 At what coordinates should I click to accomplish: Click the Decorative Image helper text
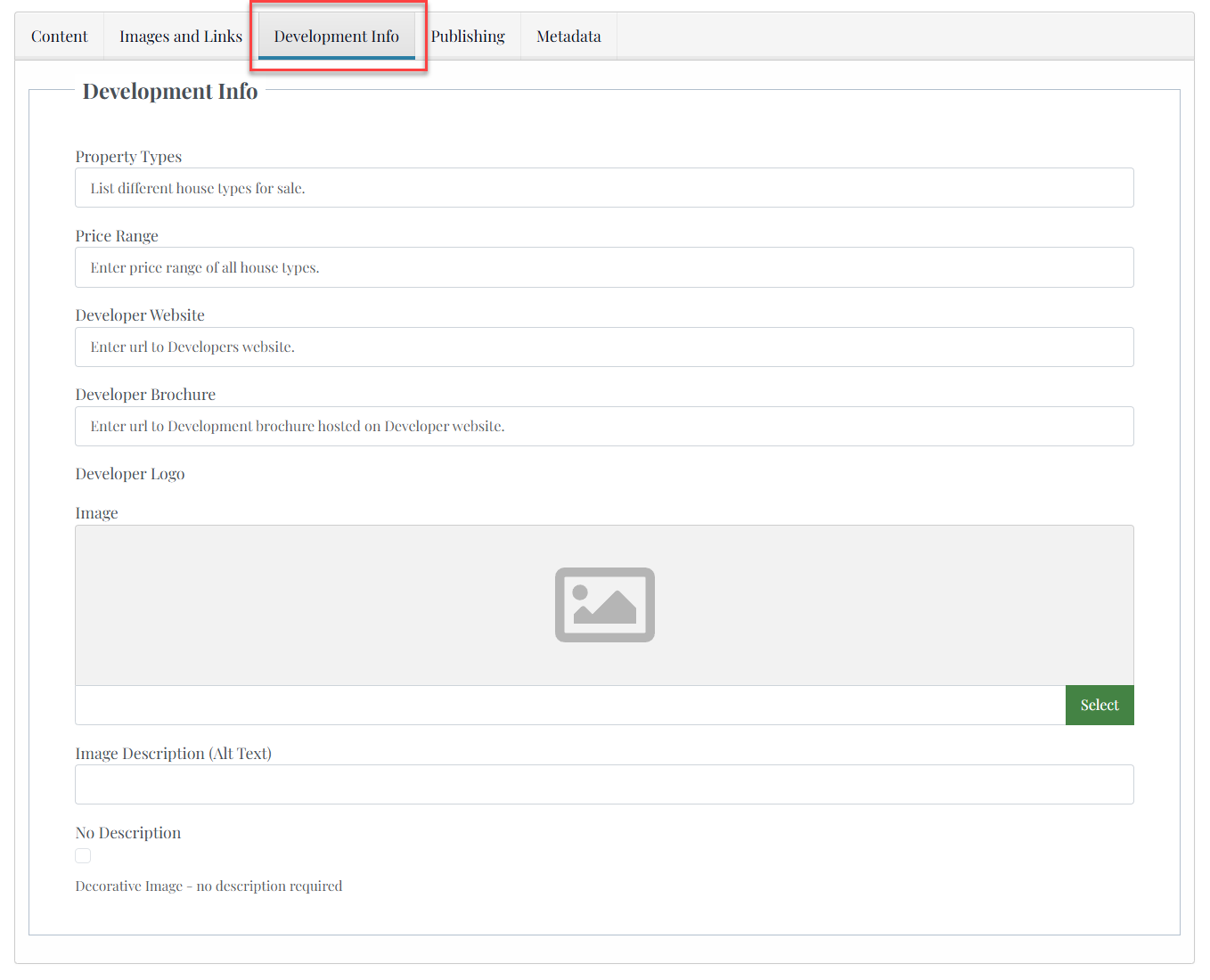pos(208,886)
